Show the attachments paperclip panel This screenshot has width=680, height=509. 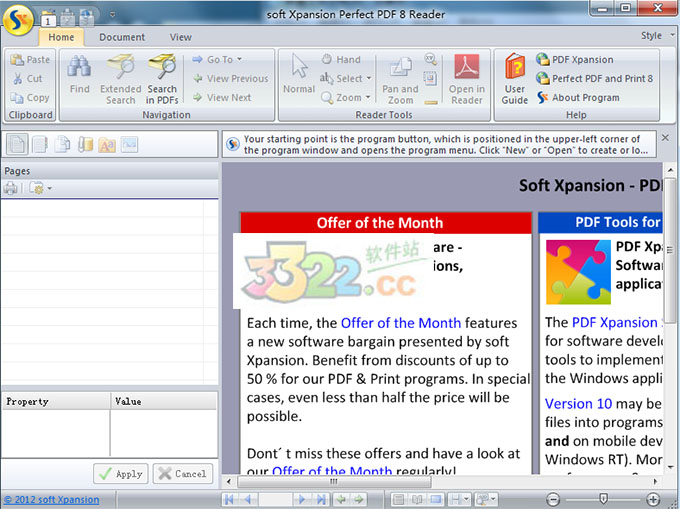[85, 144]
